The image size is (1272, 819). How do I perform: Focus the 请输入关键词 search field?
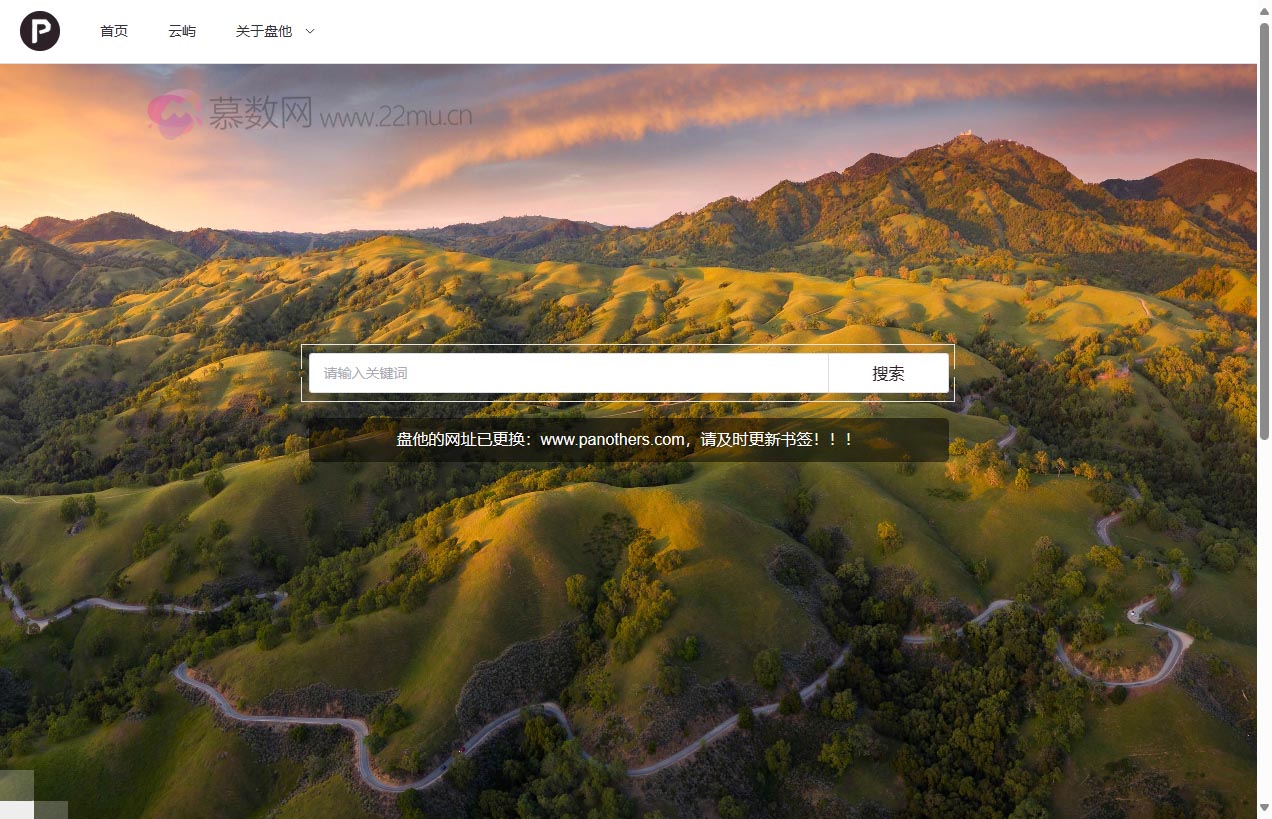568,373
